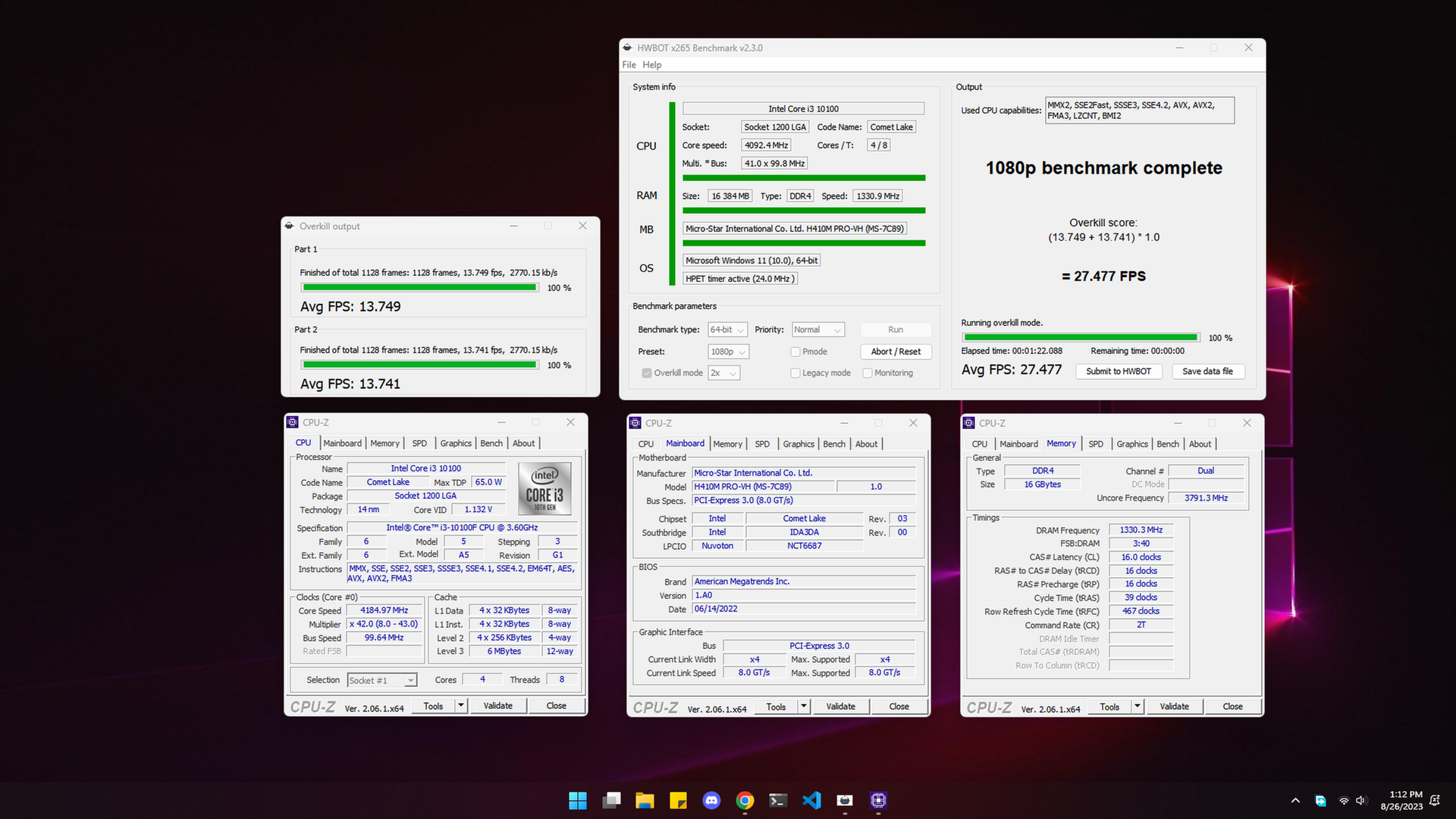Click DRAM Frequency 1330.3 MHz value
The width and height of the screenshot is (1456, 819).
(x=1141, y=531)
